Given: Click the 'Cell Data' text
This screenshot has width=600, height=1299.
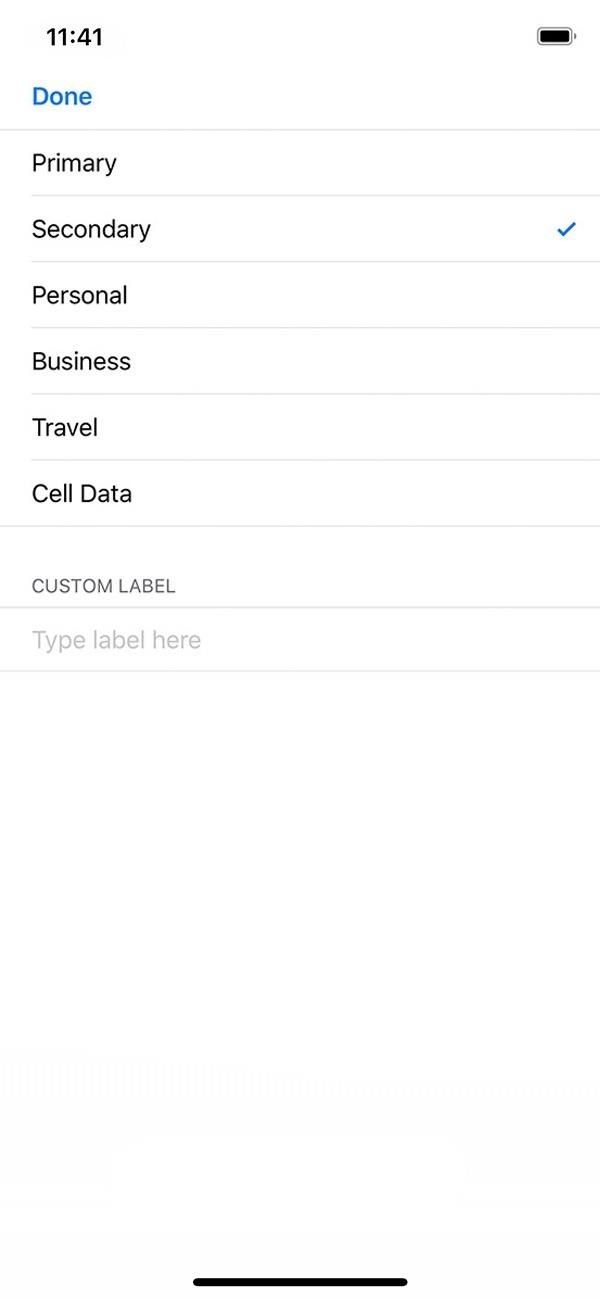Looking at the screenshot, I should pyautogui.click(x=82, y=493).
